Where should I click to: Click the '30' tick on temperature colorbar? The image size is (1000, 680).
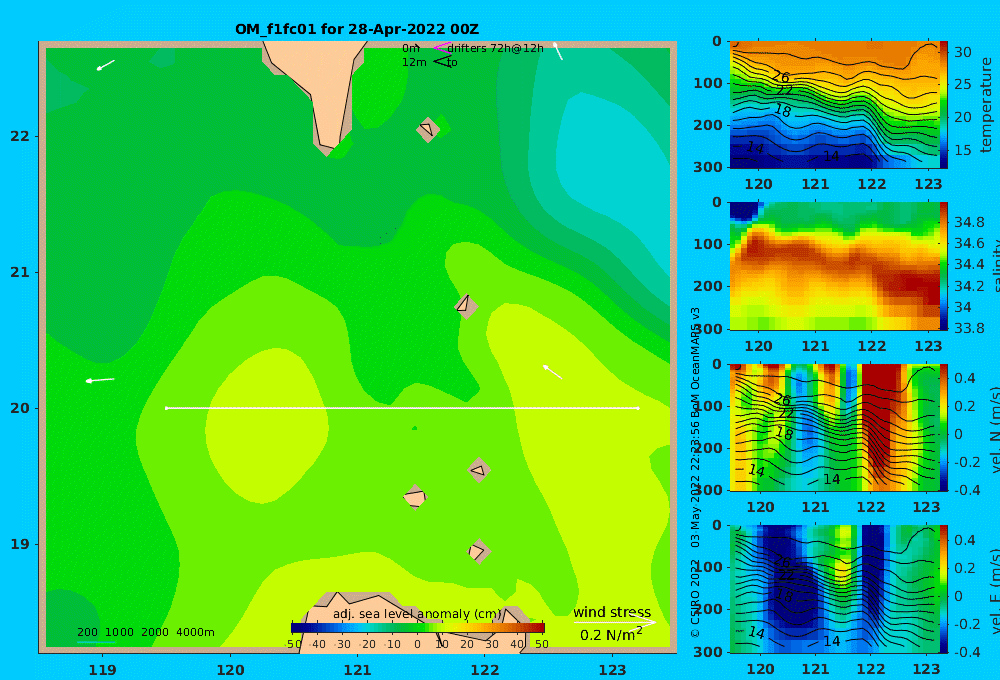962,52
